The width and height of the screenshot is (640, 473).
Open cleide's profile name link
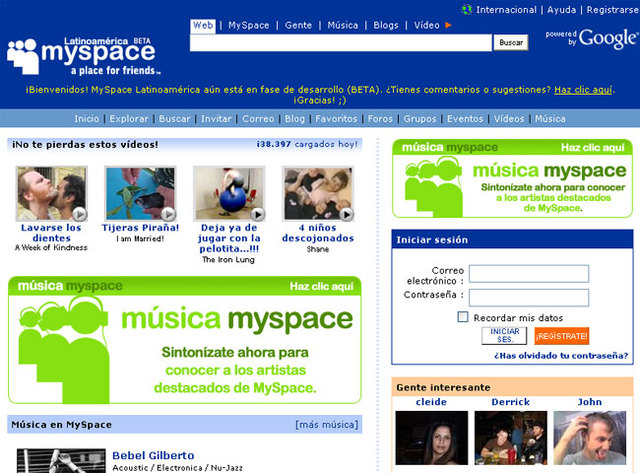click(x=431, y=402)
